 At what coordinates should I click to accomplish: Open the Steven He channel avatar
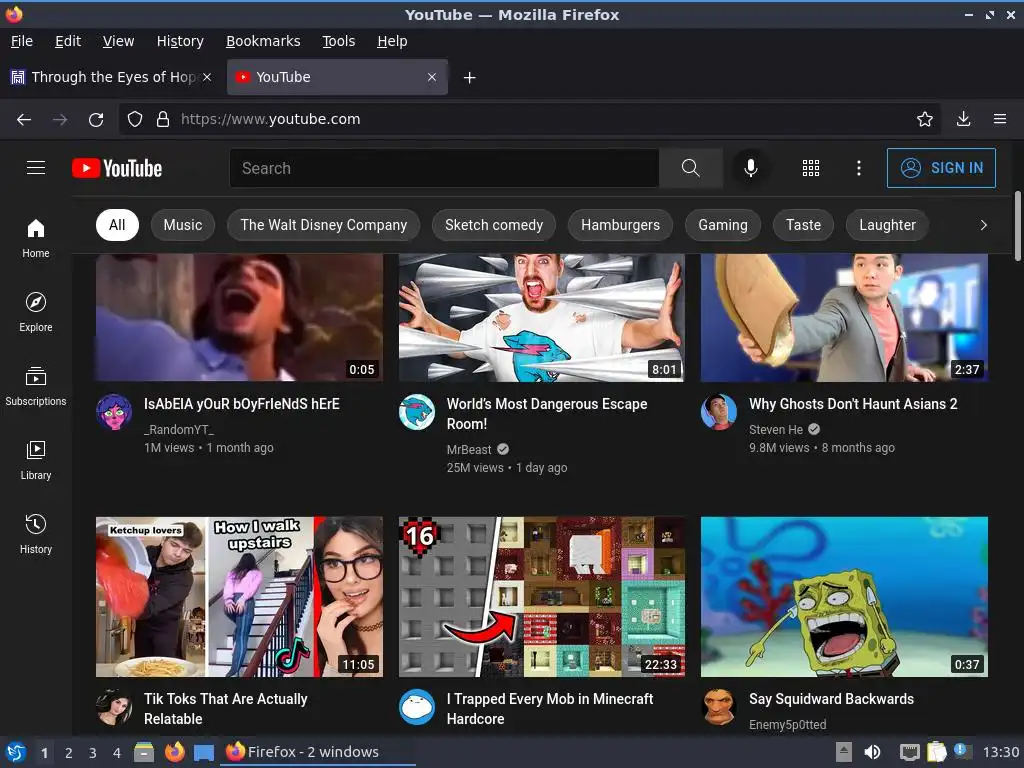719,412
